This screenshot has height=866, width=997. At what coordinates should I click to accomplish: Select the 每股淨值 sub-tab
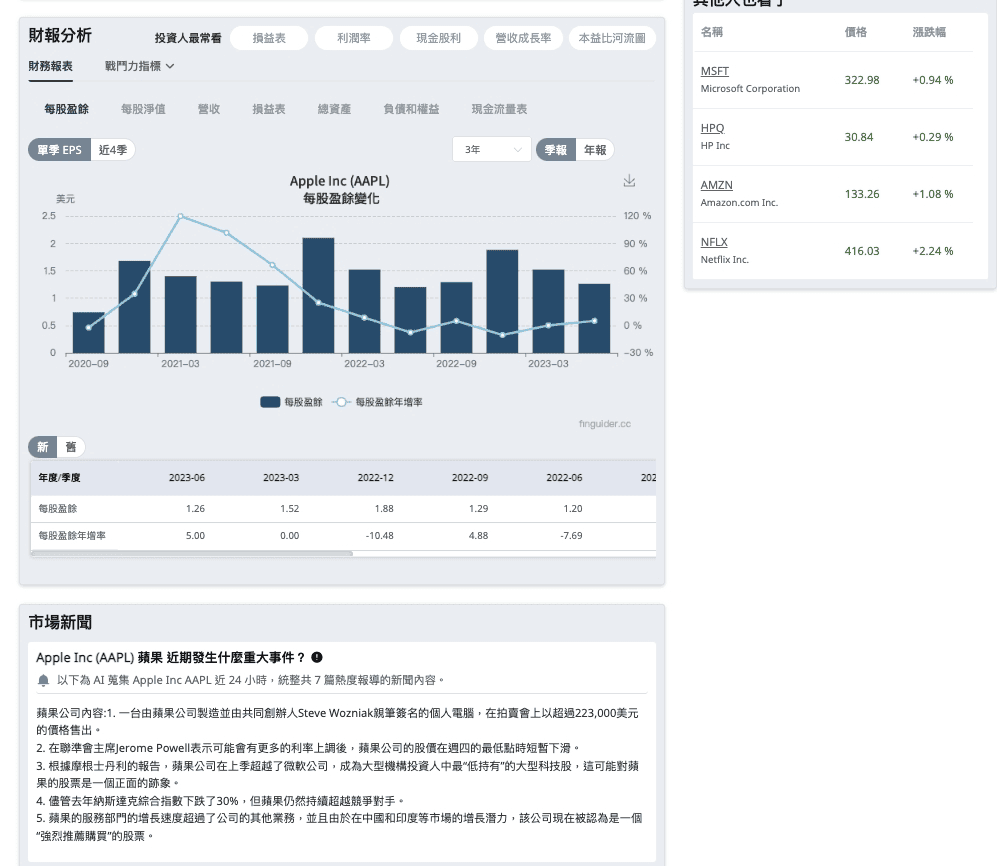[143, 109]
